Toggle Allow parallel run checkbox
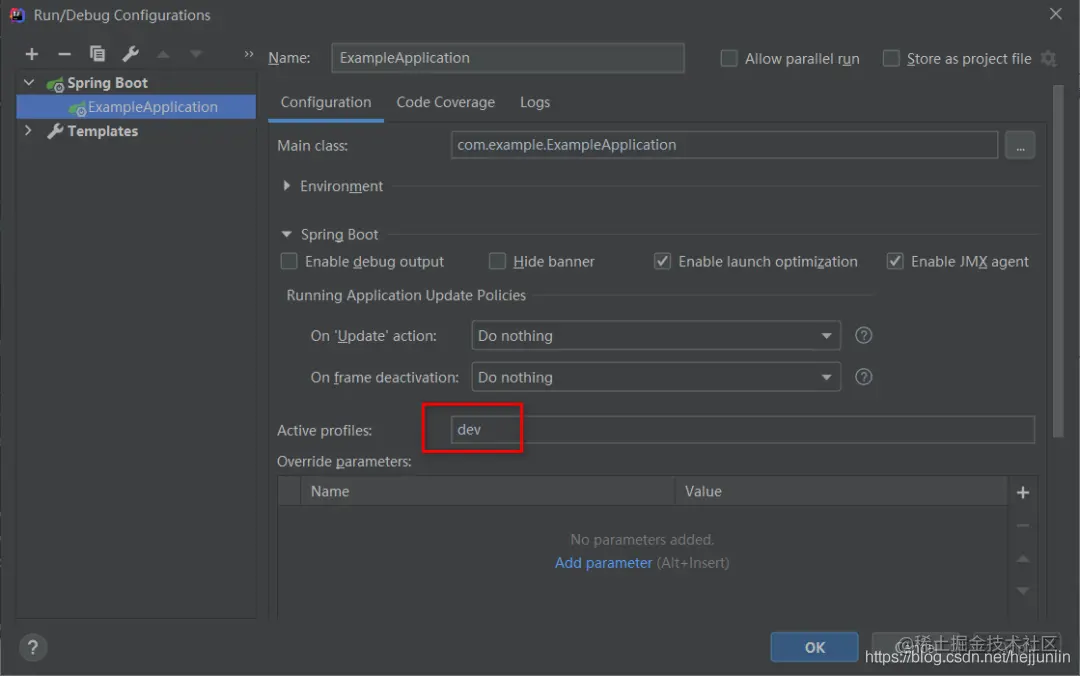Screen dimensions: 1080x676 (x=729, y=59)
